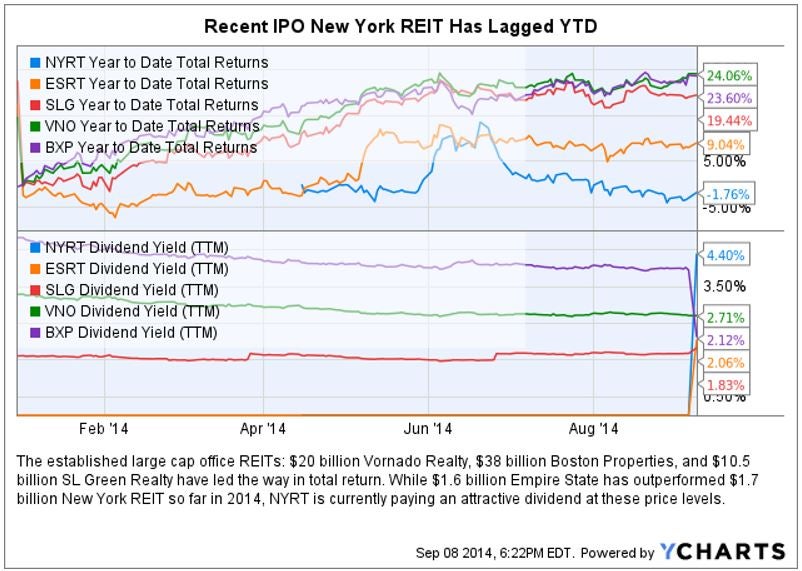Click the green VNO total returns legend swatch
Viewport: 802px width, 571px height.
click(35, 127)
